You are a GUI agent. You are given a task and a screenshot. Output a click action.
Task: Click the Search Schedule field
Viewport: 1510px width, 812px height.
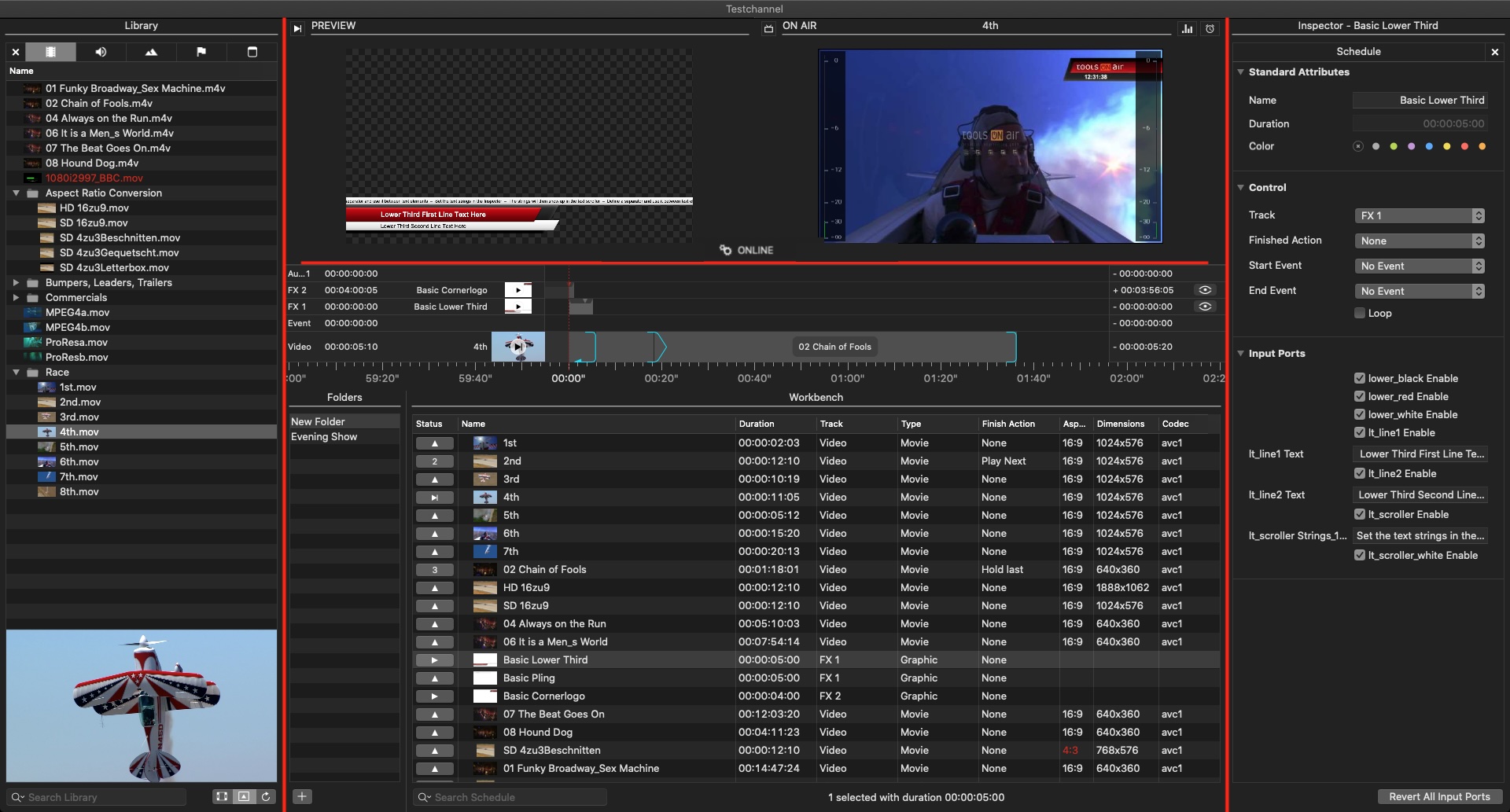tap(510, 797)
